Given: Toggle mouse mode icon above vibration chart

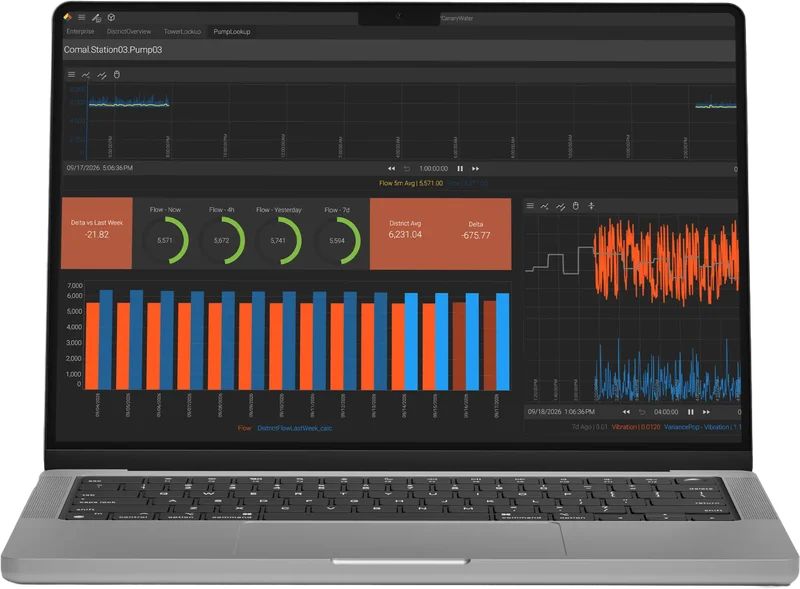Looking at the screenshot, I should point(576,206).
